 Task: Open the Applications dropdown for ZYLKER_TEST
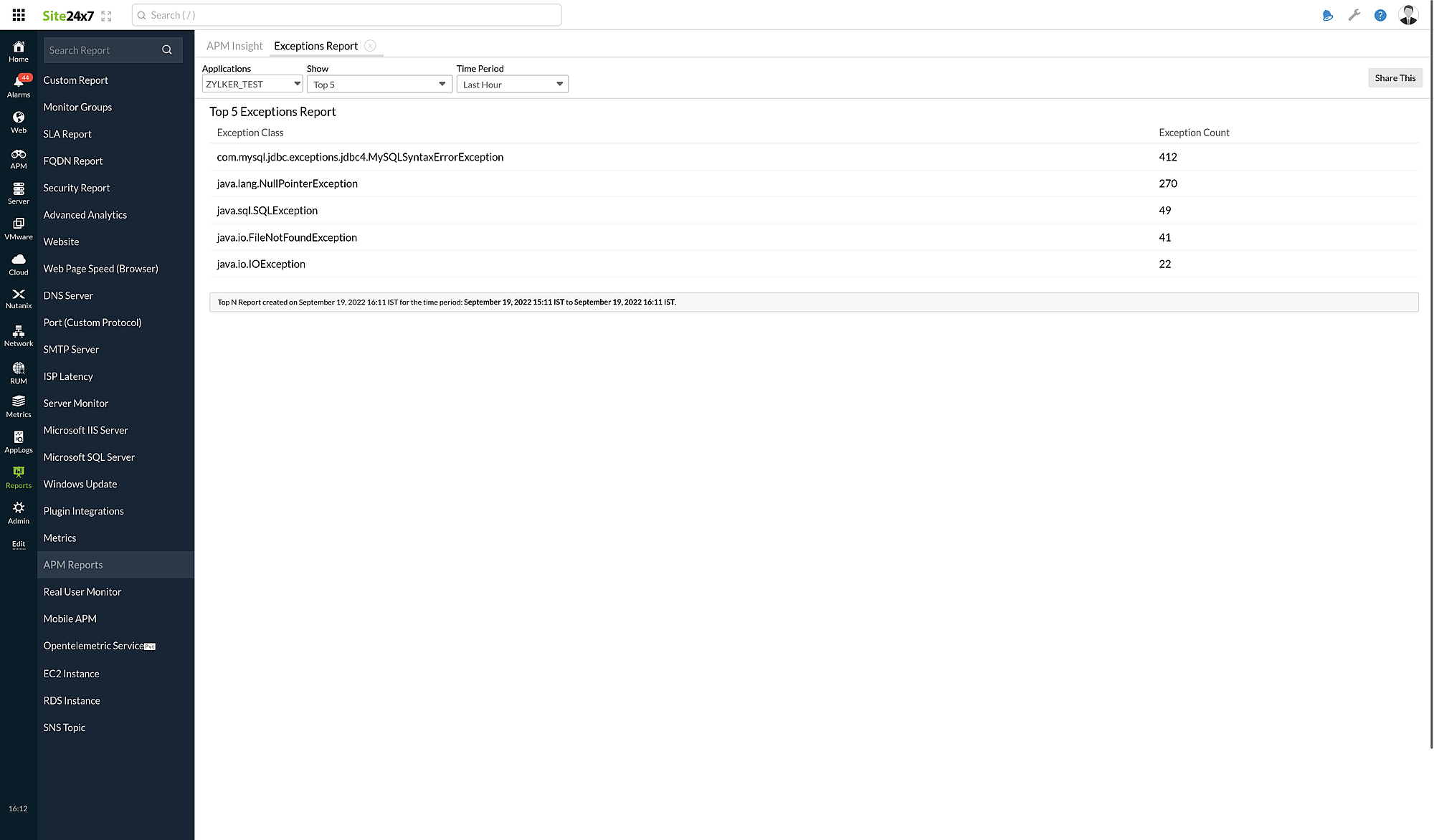click(252, 84)
